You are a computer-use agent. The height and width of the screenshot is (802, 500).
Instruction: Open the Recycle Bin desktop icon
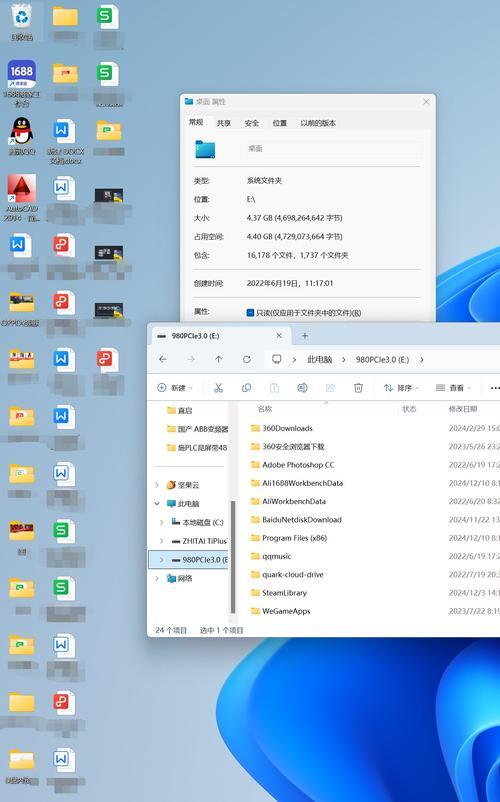22,21
